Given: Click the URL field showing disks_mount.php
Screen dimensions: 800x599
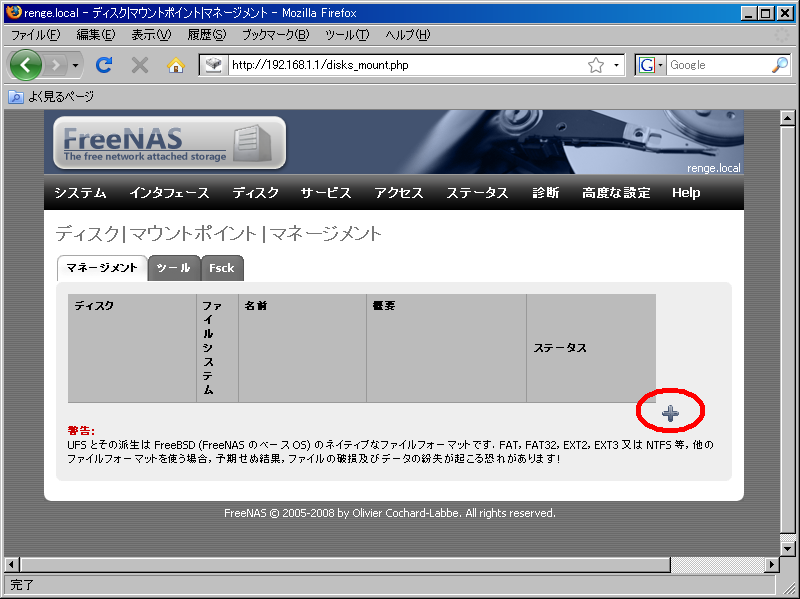Looking at the screenshot, I should [407, 65].
